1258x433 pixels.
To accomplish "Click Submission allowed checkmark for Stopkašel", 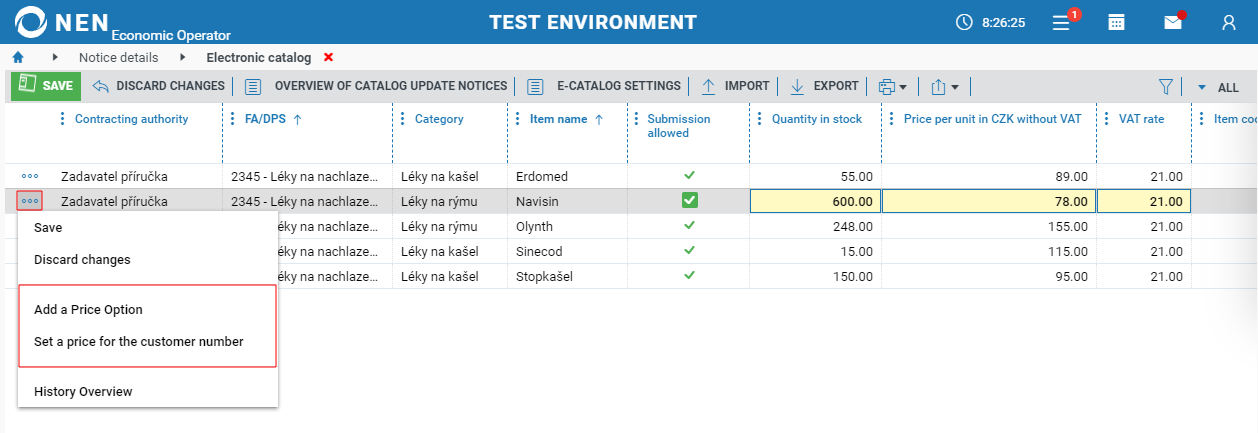I will tap(689, 276).
